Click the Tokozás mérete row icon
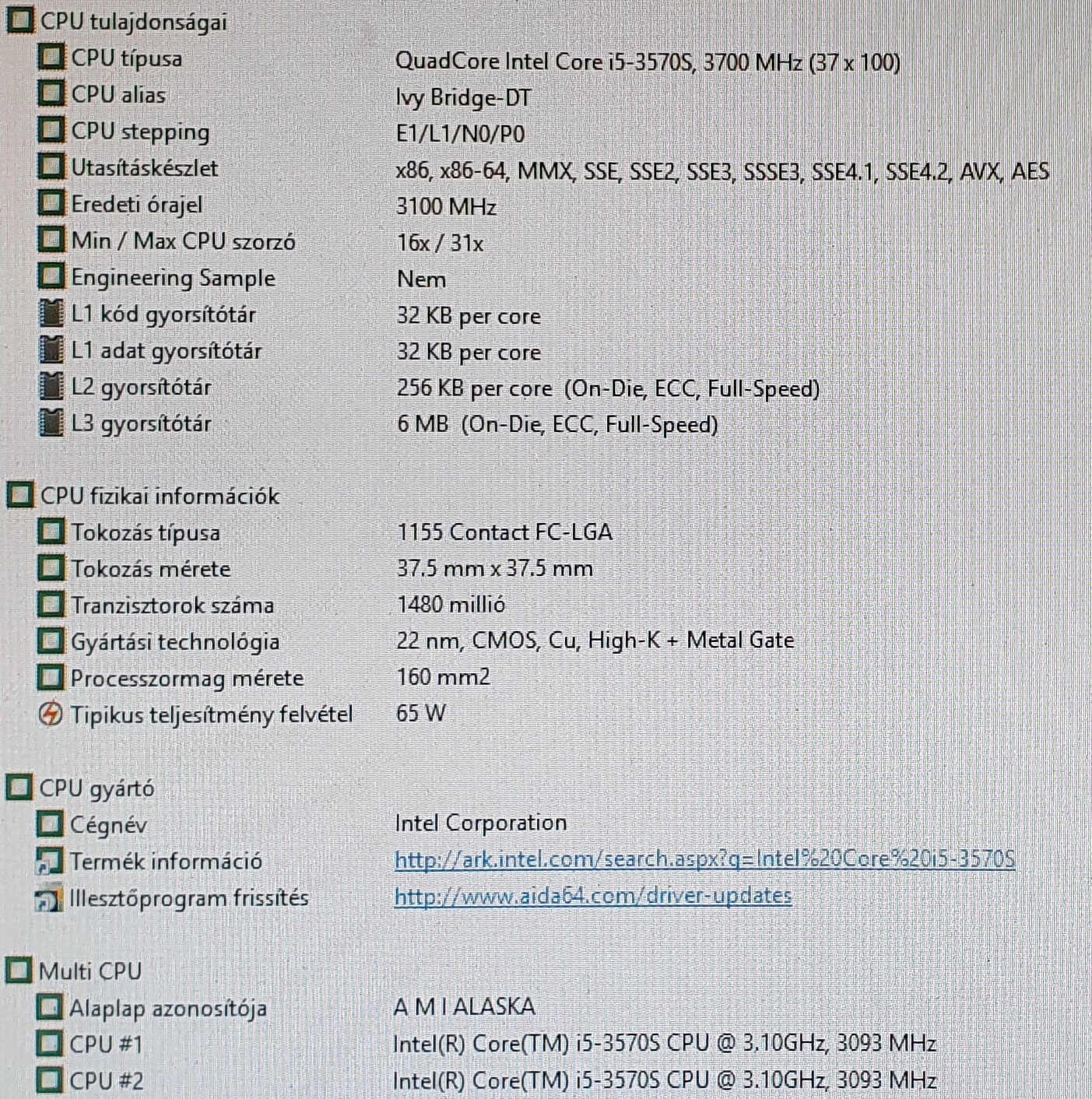1092x1099 pixels. 51,568
